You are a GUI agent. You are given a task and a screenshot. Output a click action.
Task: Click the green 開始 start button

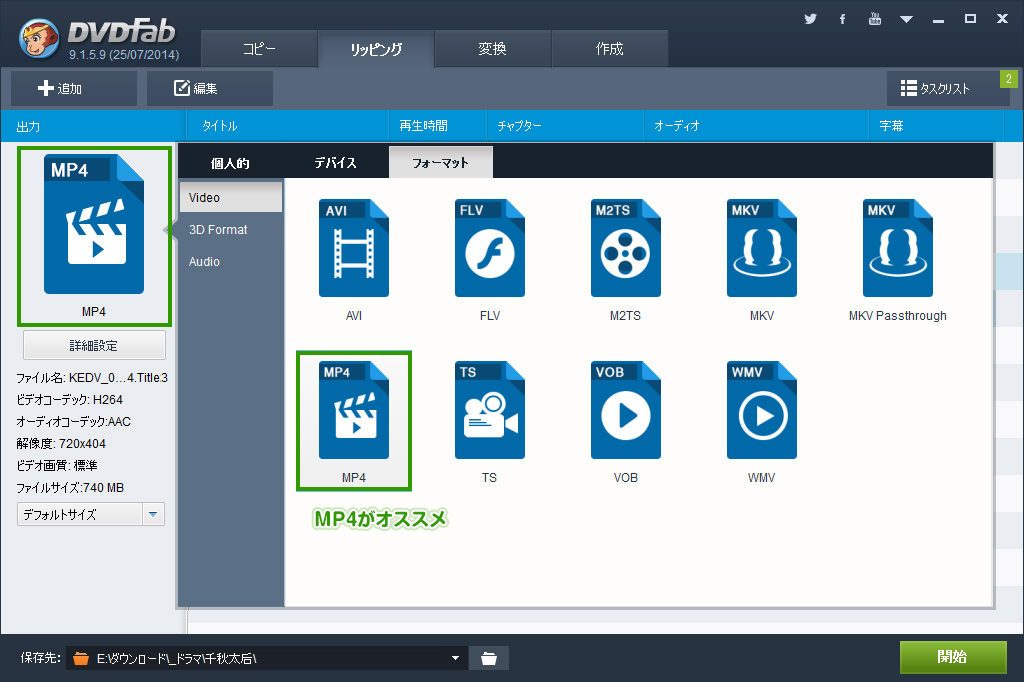953,657
